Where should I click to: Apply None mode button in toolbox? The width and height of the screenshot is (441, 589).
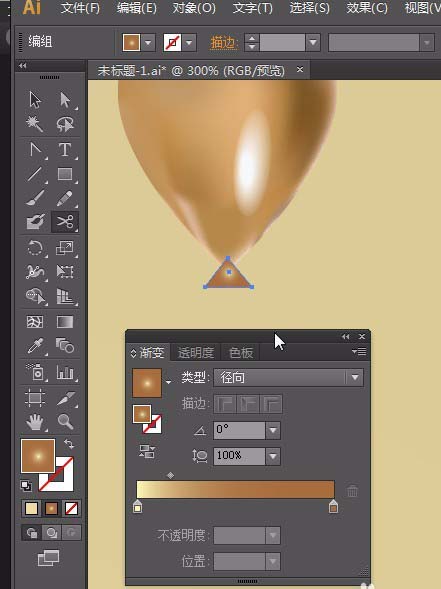pyautogui.click(x=71, y=509)
